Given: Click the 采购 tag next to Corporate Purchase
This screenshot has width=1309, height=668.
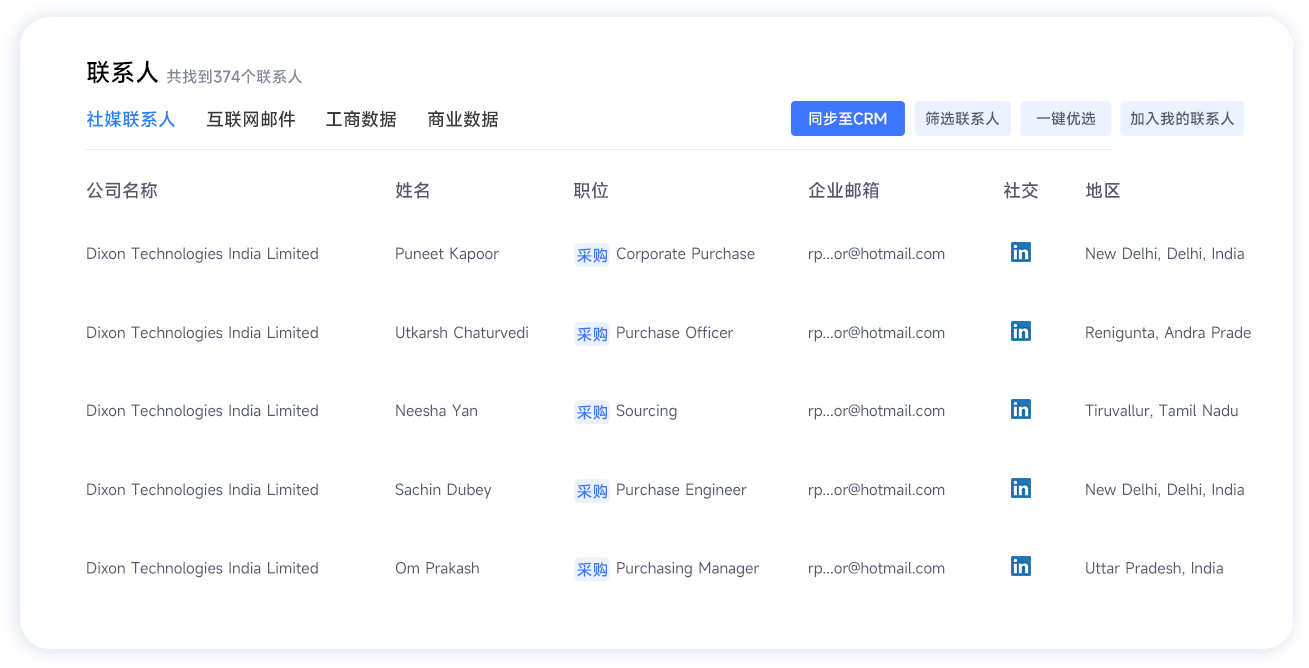Looking at the screenshot, I should tap(591, 254).
